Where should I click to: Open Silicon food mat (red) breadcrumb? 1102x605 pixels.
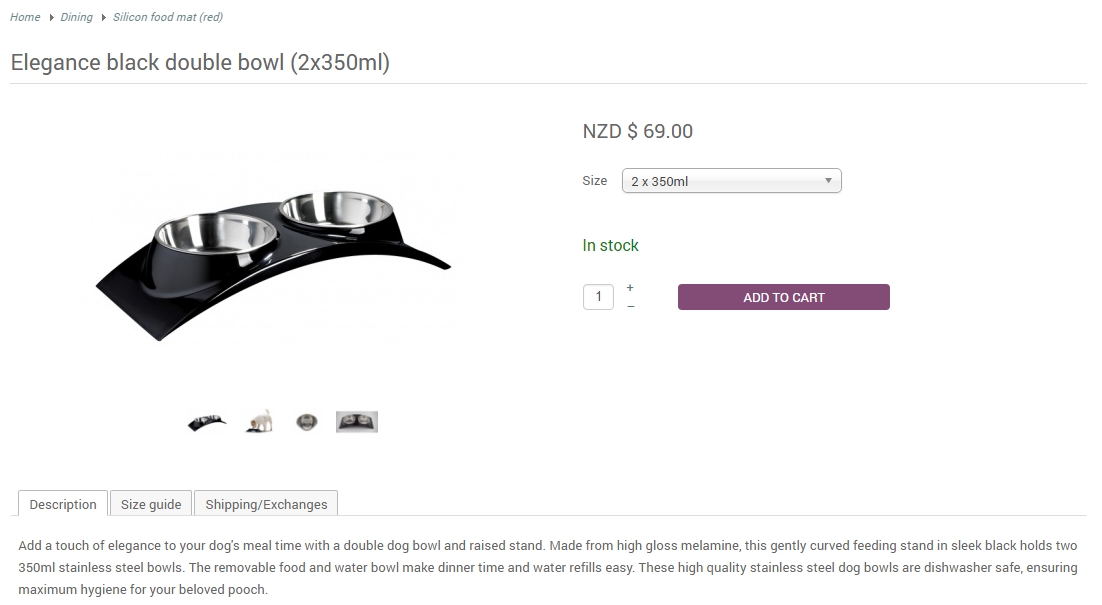168,17
